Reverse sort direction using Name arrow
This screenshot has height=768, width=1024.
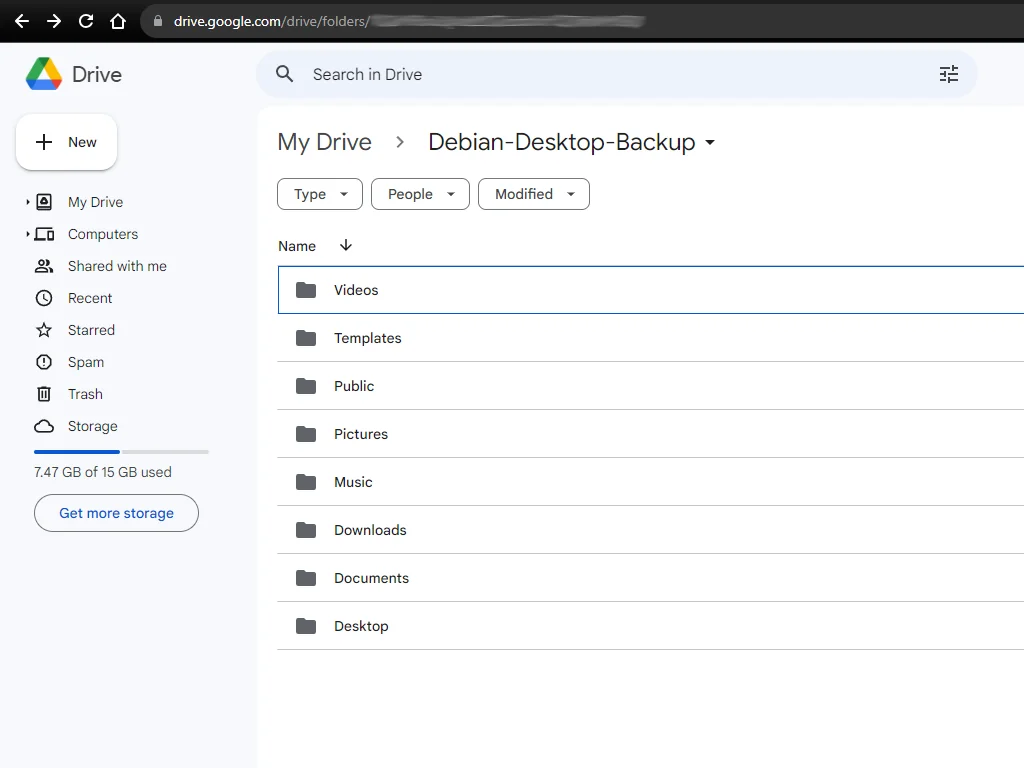click(x=346, y=245)
